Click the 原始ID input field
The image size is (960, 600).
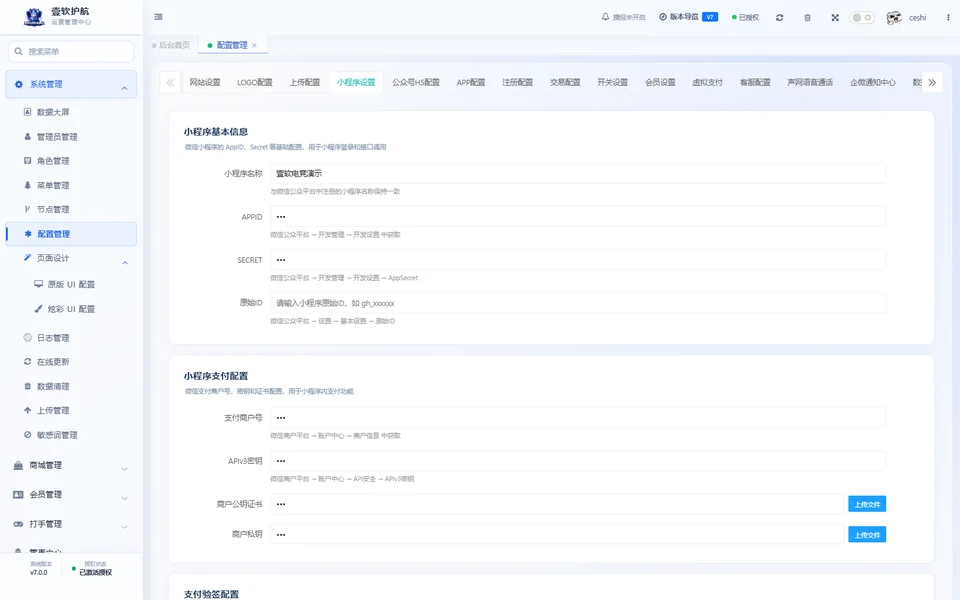(578, 303)
